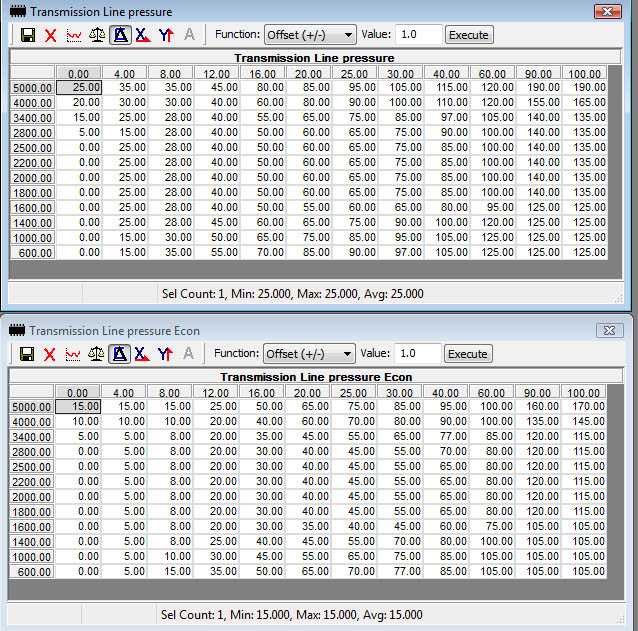This screenshot has height=631, width=638.
Task: Click the save icon in Transmission Line pressure window
Action: tap(28, 35)
